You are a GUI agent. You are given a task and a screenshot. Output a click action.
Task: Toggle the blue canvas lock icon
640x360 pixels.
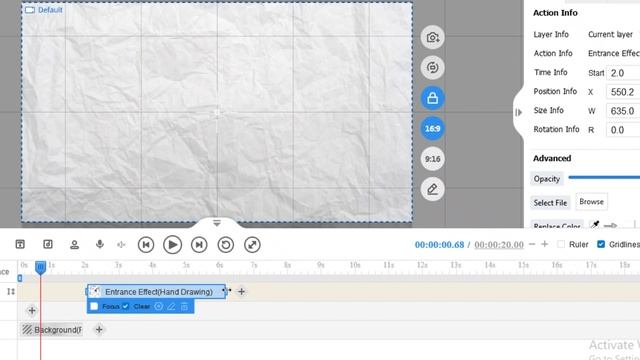[x=432, y=98]
